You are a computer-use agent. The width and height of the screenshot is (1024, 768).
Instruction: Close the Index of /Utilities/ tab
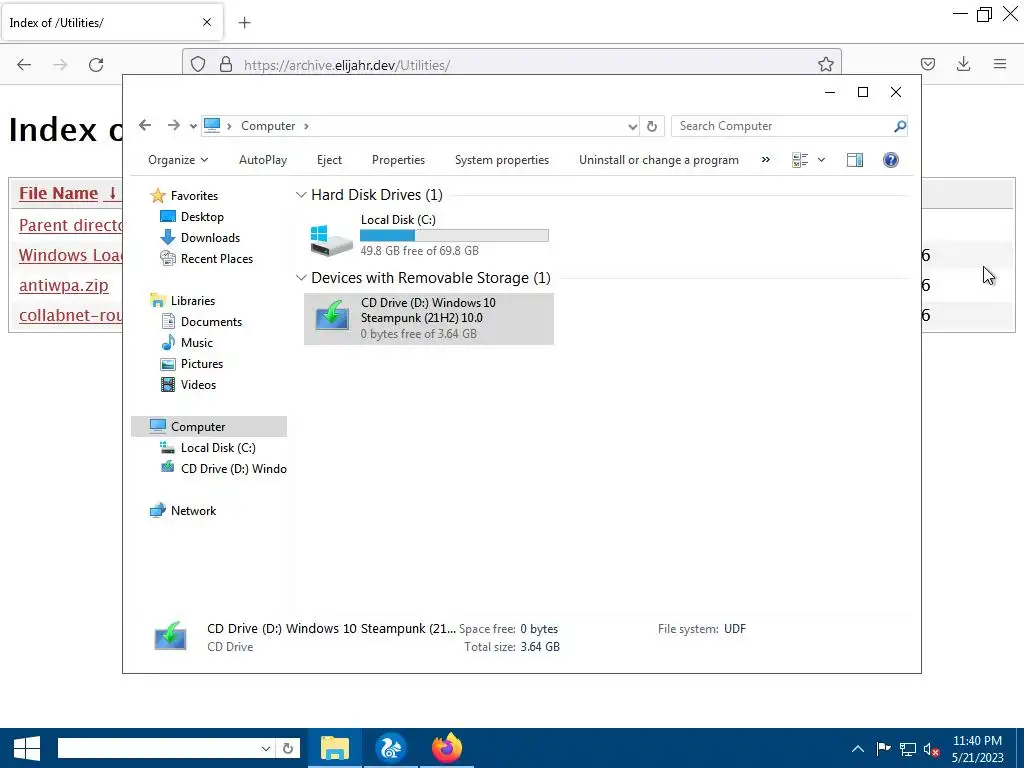coord(207,22)
